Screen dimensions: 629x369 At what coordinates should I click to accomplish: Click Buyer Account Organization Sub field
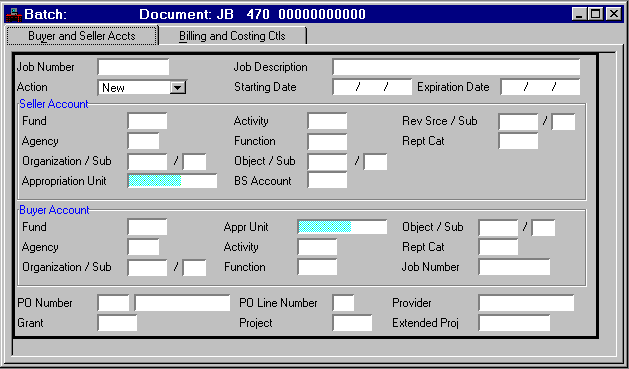(195, 268)
